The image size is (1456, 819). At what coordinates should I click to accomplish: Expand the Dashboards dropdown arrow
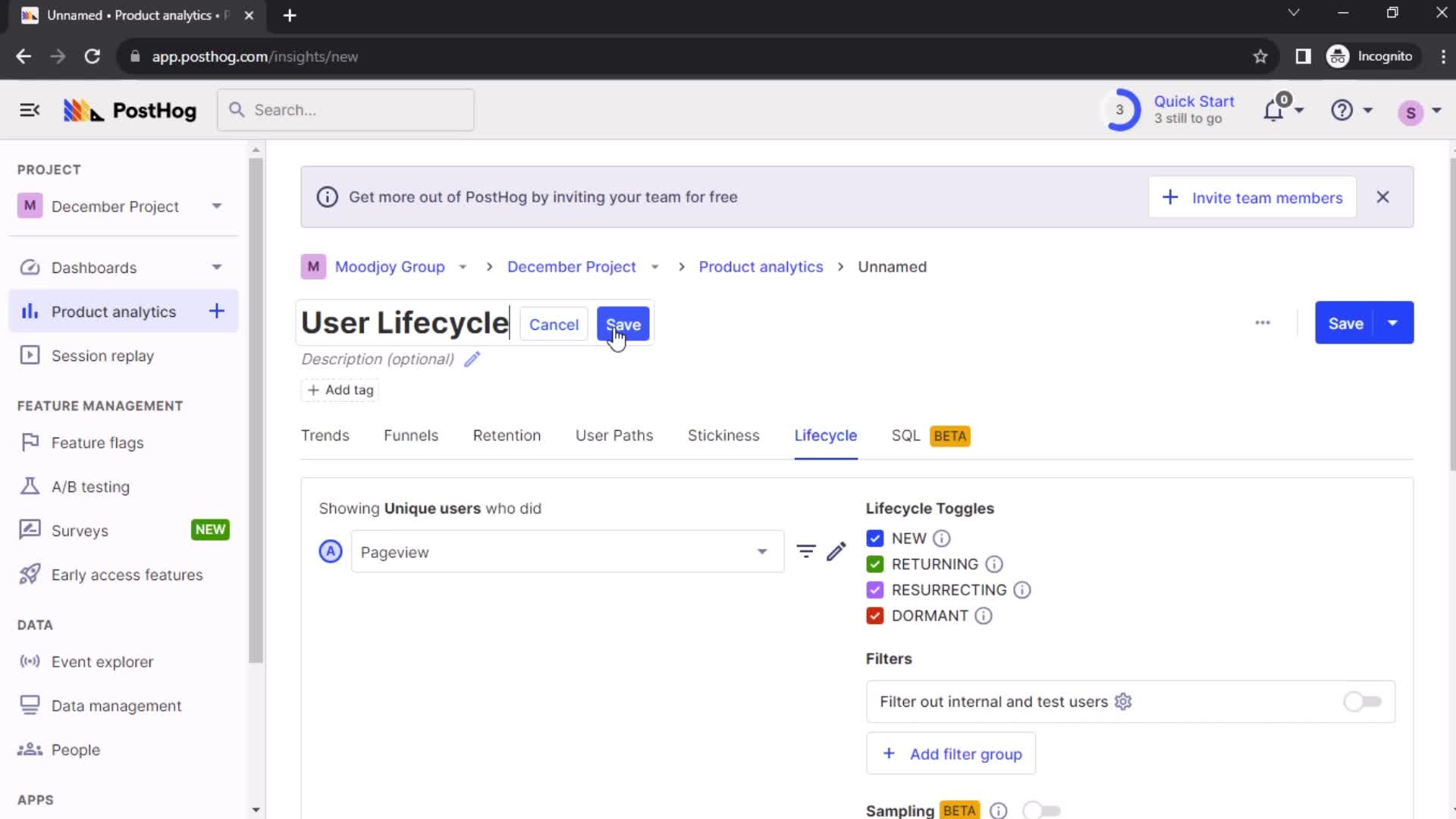coord(217,268)
